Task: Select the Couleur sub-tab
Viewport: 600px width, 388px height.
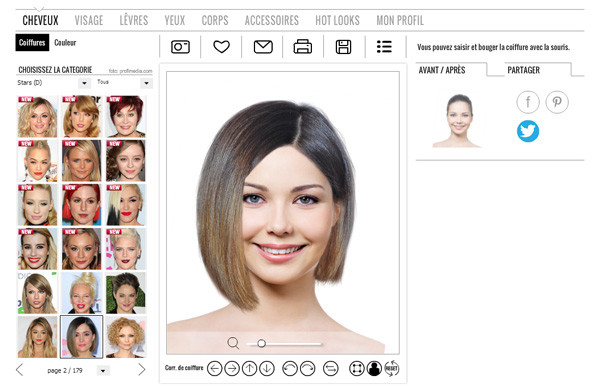Action: 65,42
